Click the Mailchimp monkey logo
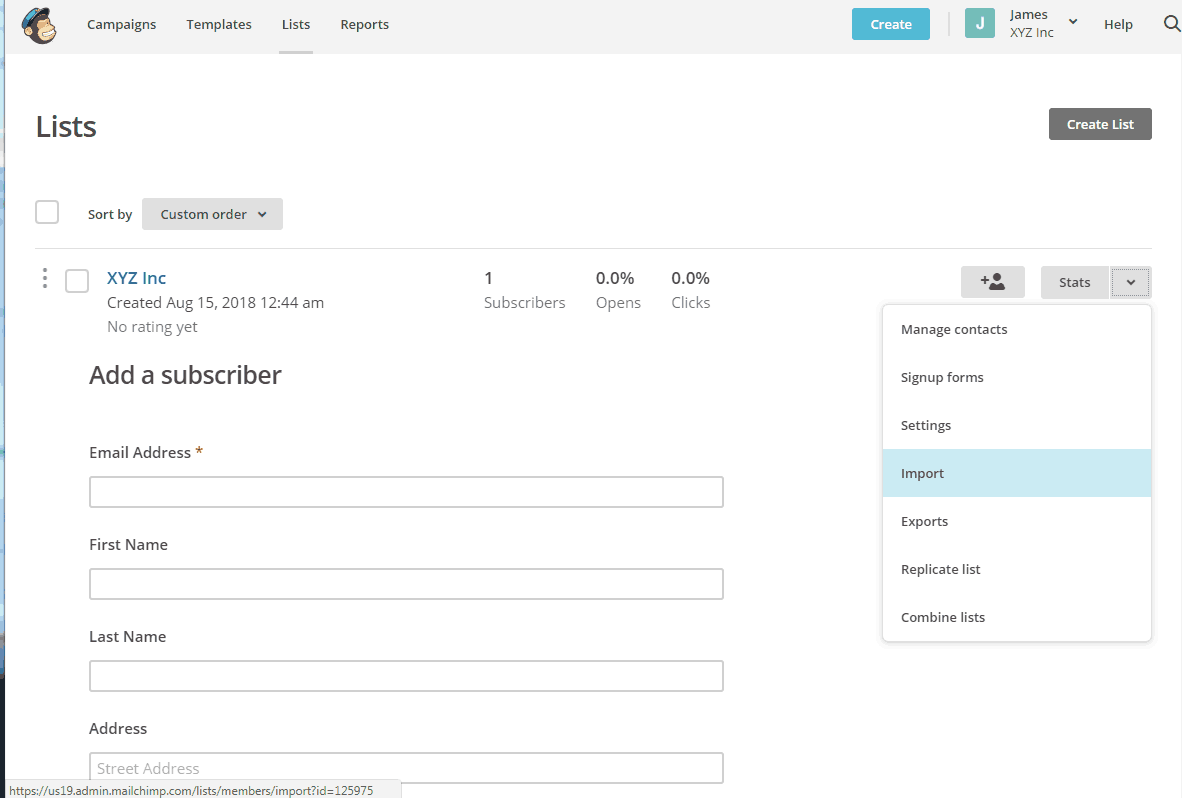This screenshot has height=798, width=1182. click(x=39, y=26)
